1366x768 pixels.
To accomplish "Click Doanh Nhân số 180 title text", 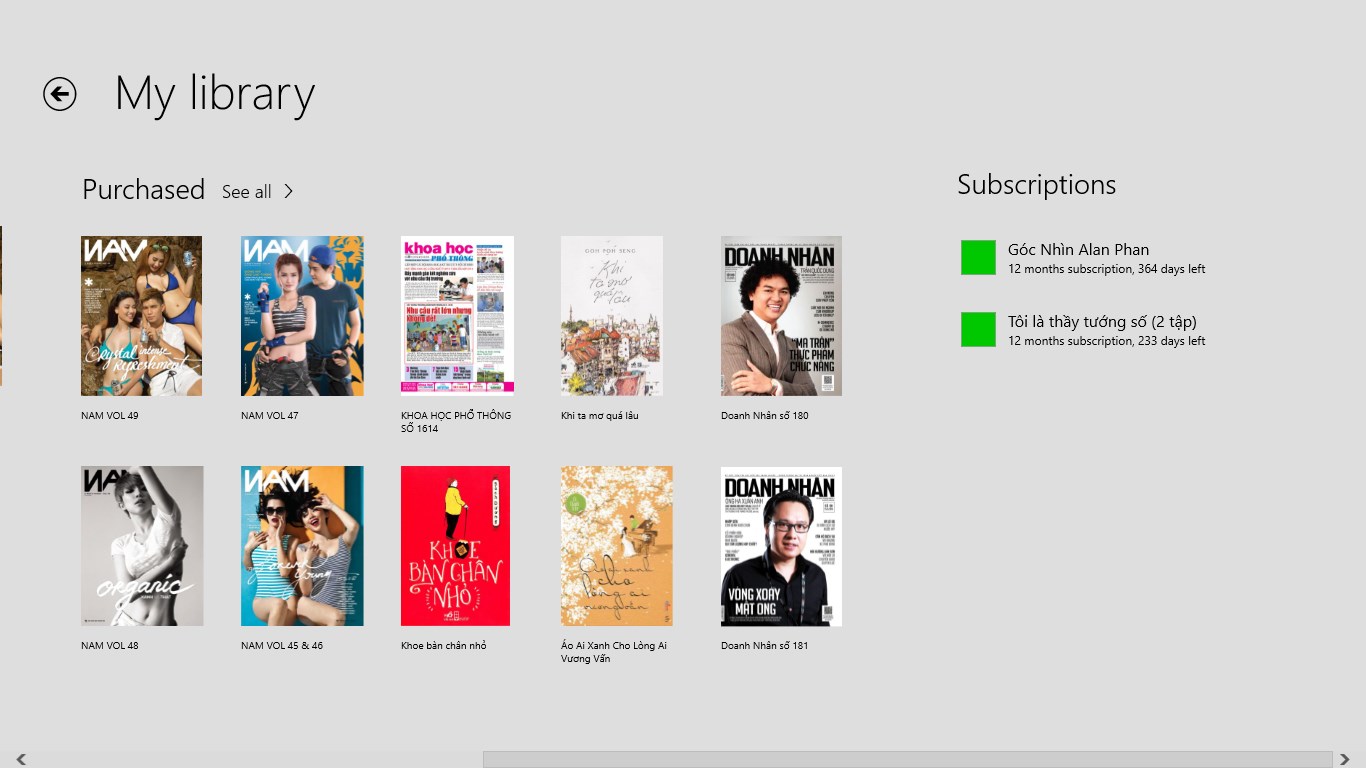I will point(765,415).
